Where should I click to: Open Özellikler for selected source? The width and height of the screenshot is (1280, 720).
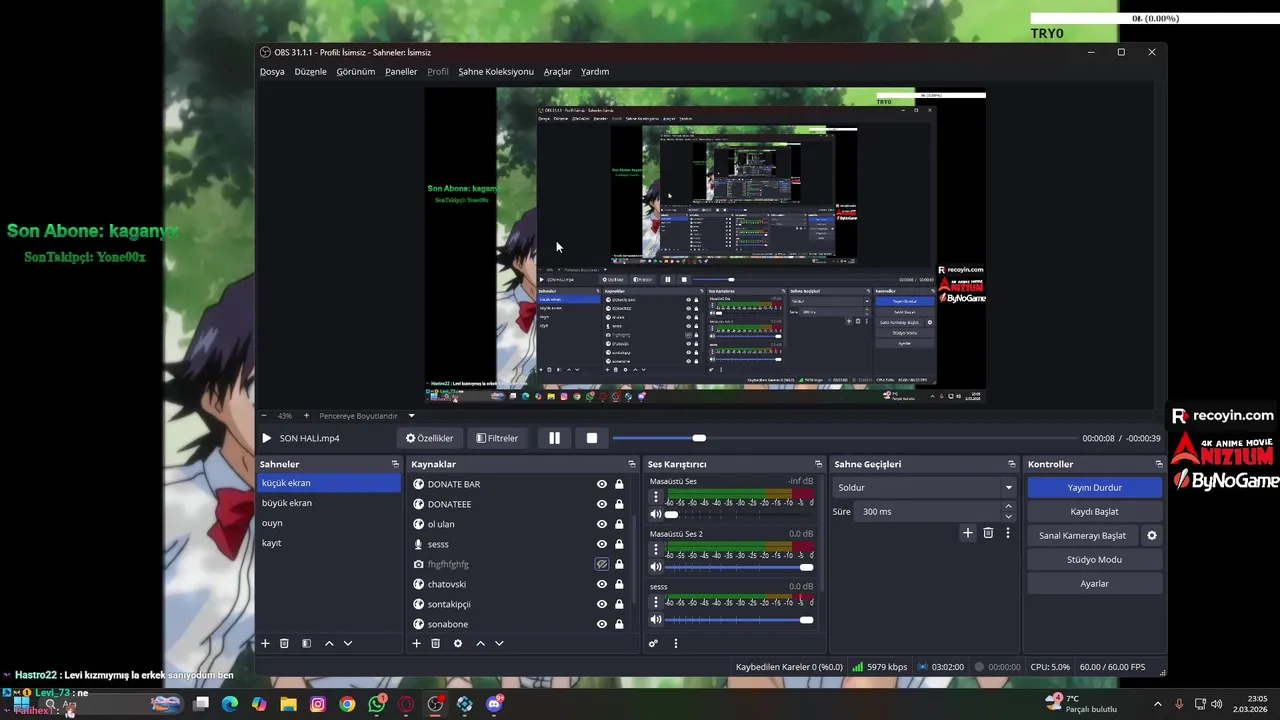(430, 438)
